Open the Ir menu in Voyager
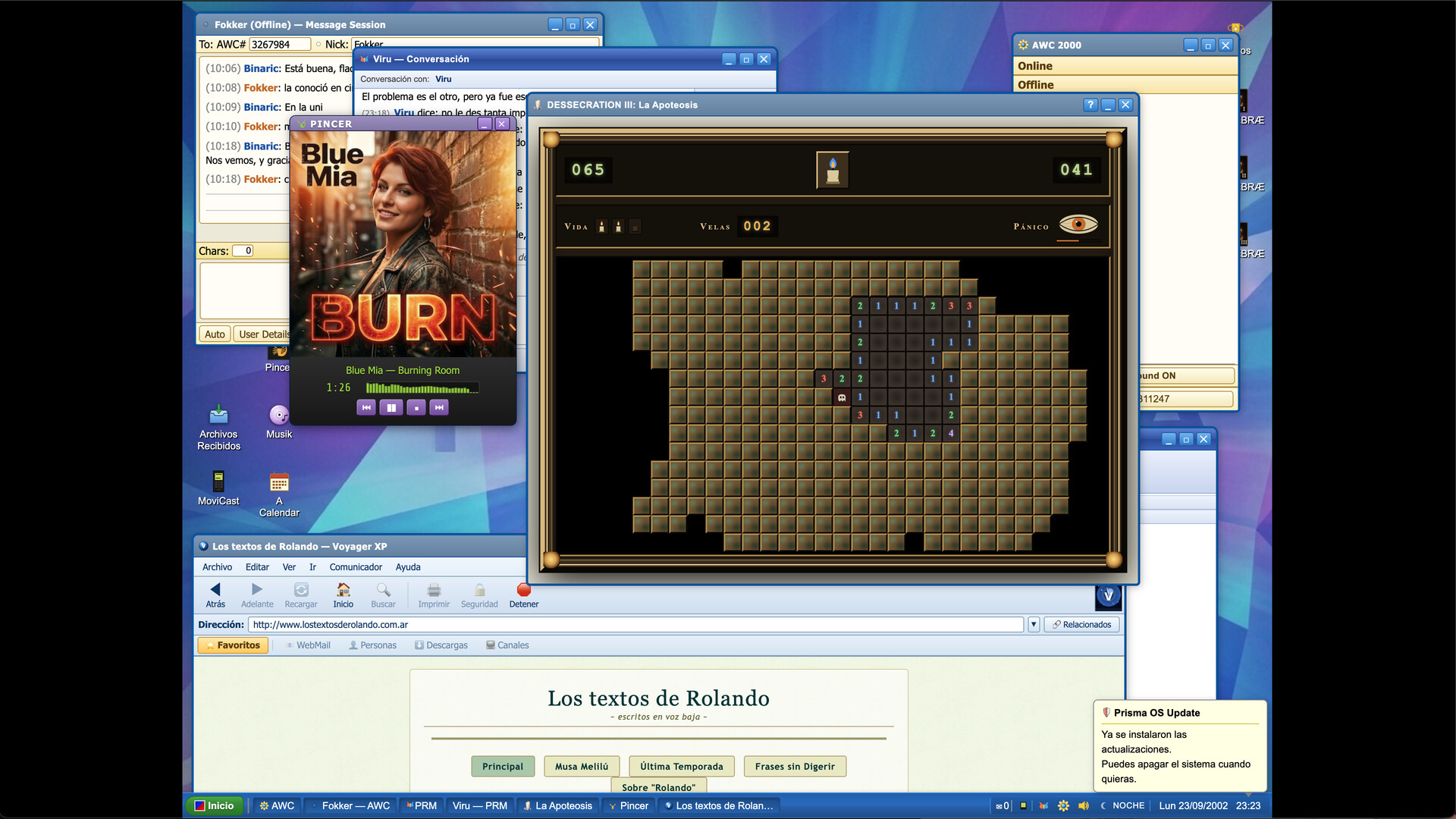Screen dimensions: 1456x819 [312, 567]
